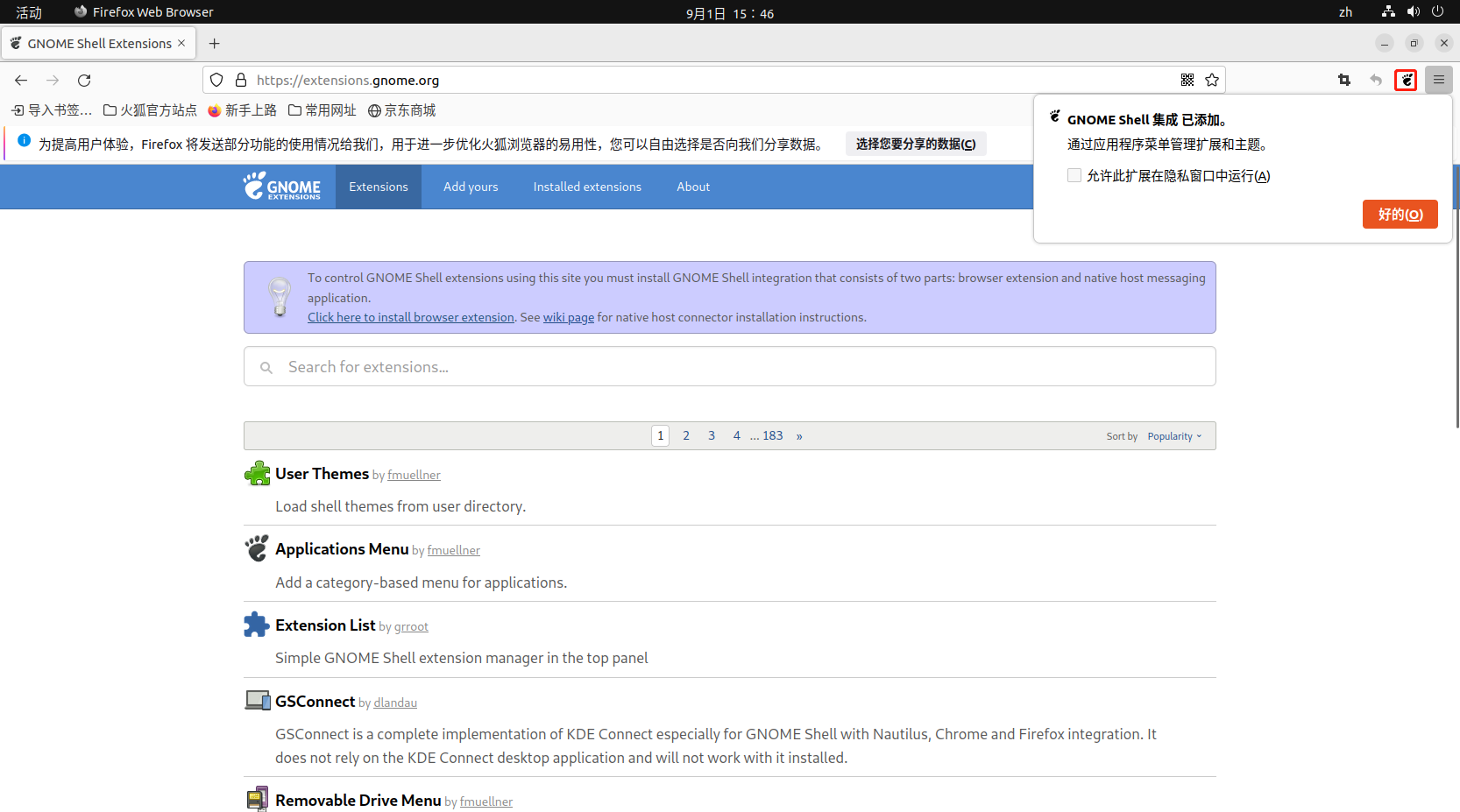This screenshot has width=1460, height=812.
Task: Click the URL address bar
Action: point(714,80)
